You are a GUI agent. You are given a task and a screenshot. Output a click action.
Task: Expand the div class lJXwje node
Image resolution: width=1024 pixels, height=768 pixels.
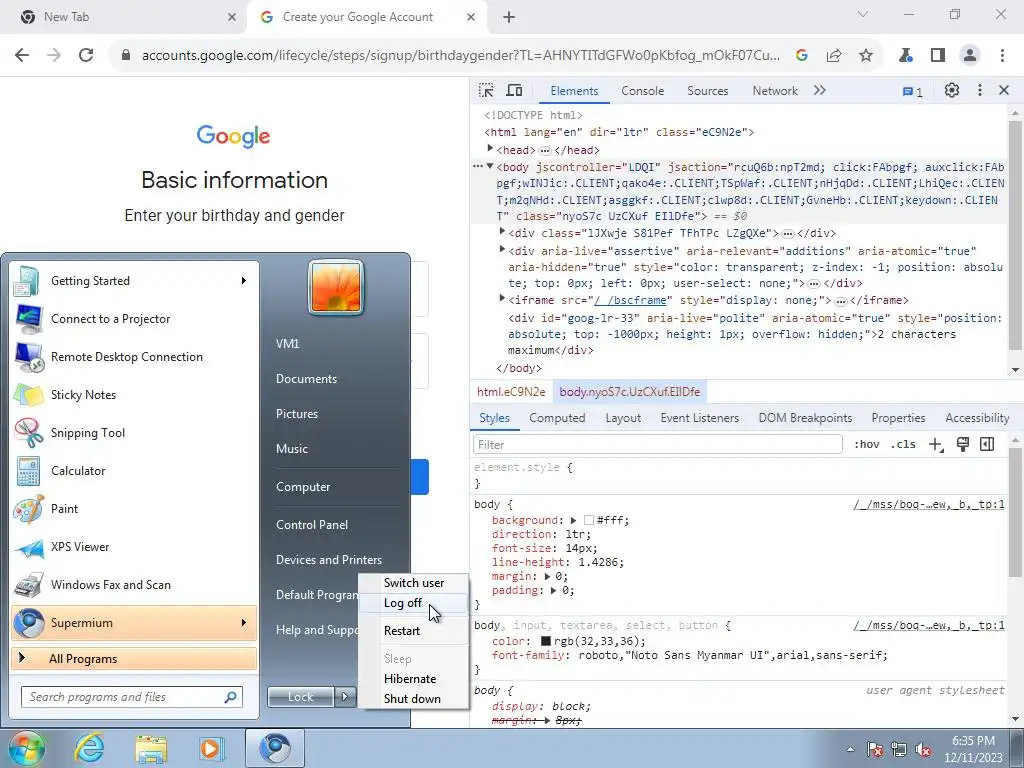point(502,232)
